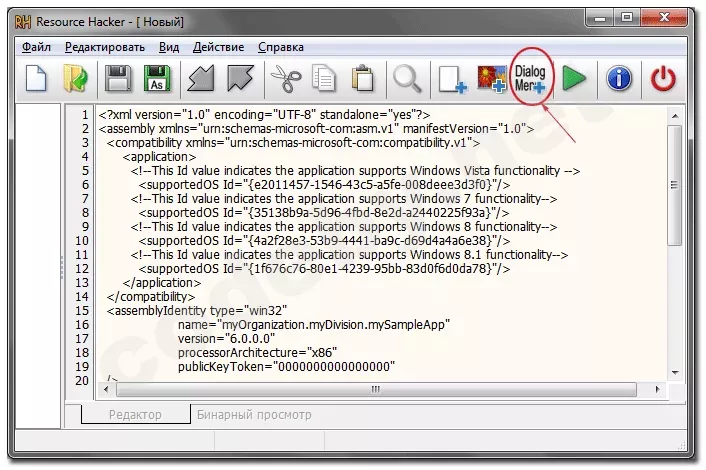Switch to the Бинарный просмотр tab
This screenshot has width=706, height=470.
(x=254, y=414)
